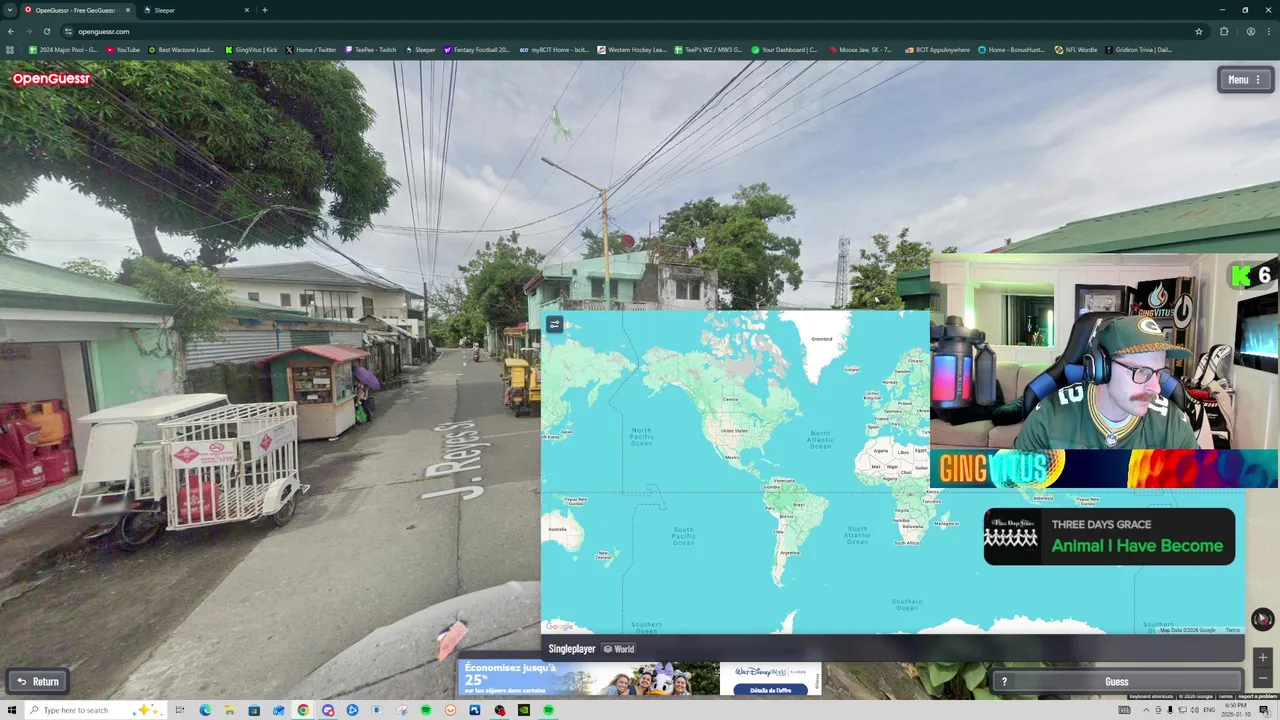Open Microsoft Edge from the taskbar
Image resolution: width=1280 pixels, height=720 pixels.
pos(205,710)
